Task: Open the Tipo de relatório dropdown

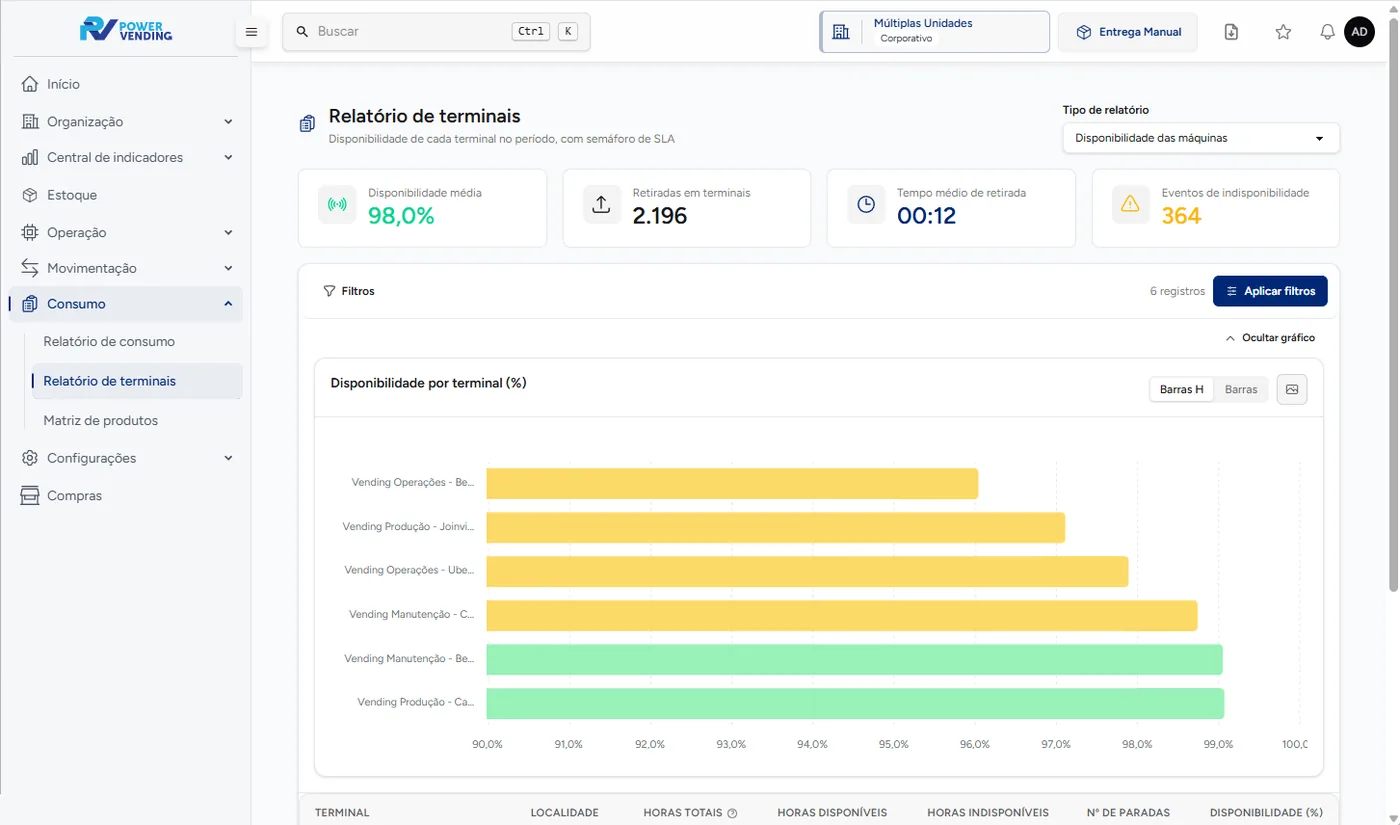Action: click(x=1201, y=138)
